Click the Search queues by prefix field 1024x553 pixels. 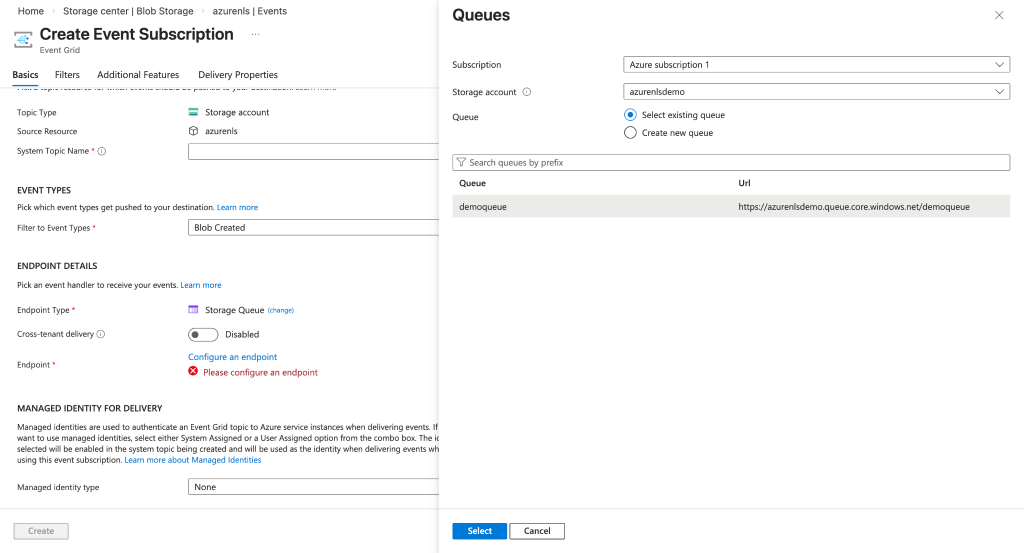pyautogui.click(x=731, y=162)
